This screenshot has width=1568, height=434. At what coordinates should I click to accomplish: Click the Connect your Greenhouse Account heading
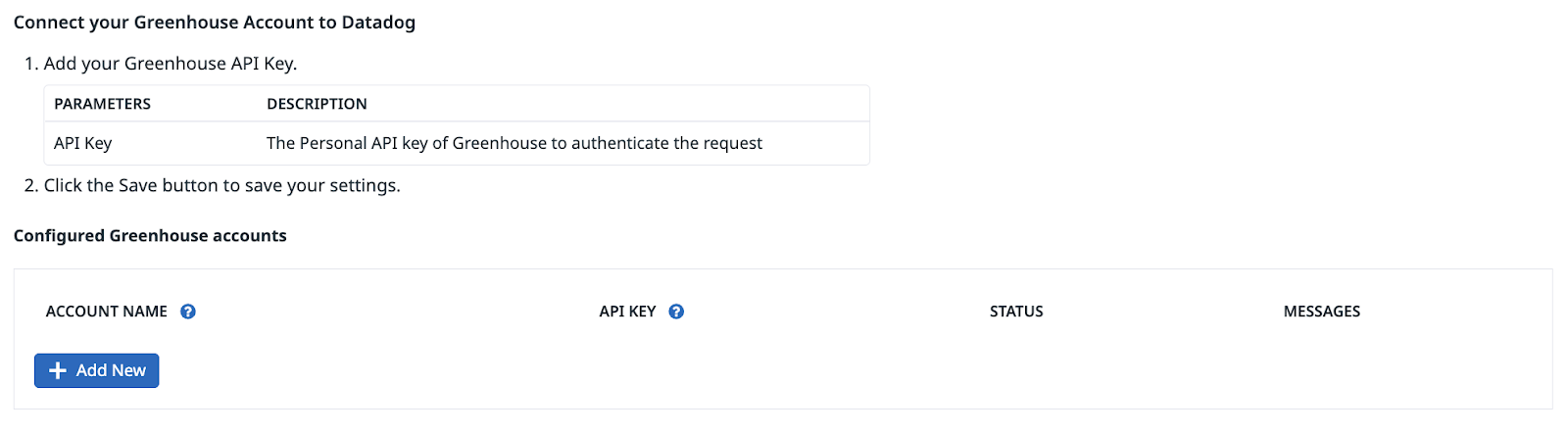click(215, 23)
